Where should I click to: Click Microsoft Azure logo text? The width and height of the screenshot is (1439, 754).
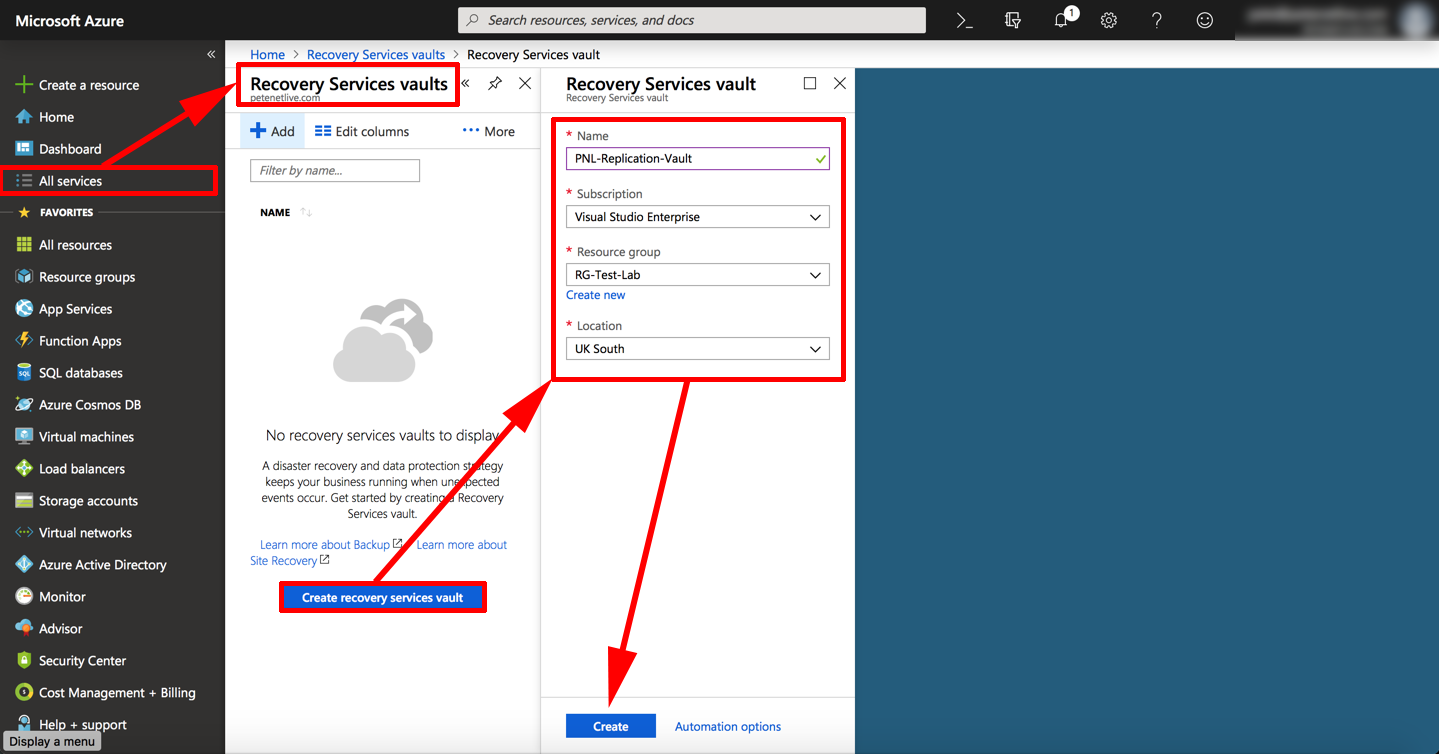(x=70, y=20)
